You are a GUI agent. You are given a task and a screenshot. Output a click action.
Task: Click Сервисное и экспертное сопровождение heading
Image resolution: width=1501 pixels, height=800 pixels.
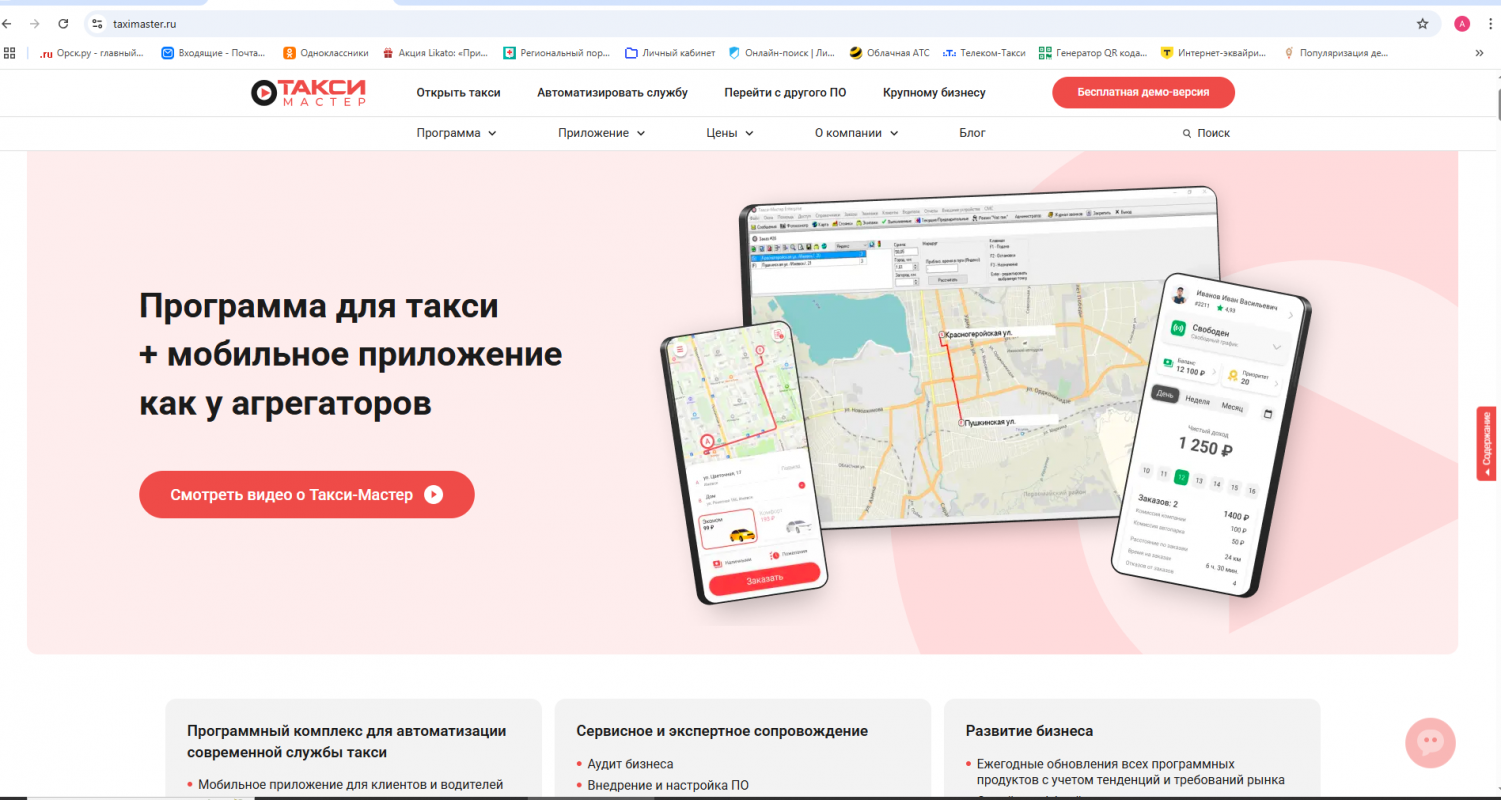(x=722, y=731)
